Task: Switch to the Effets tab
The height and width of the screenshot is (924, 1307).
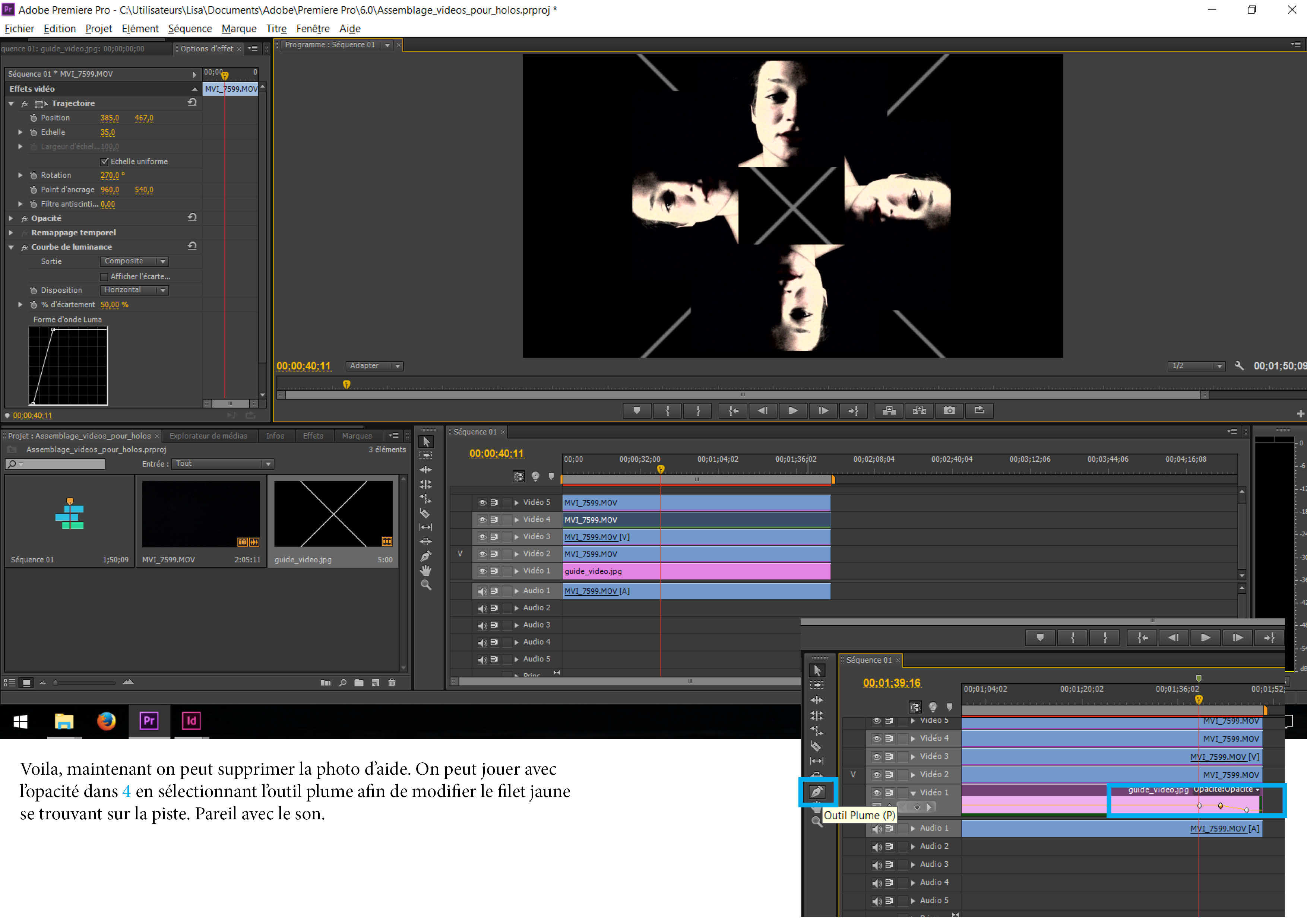Action: [313, 436]
